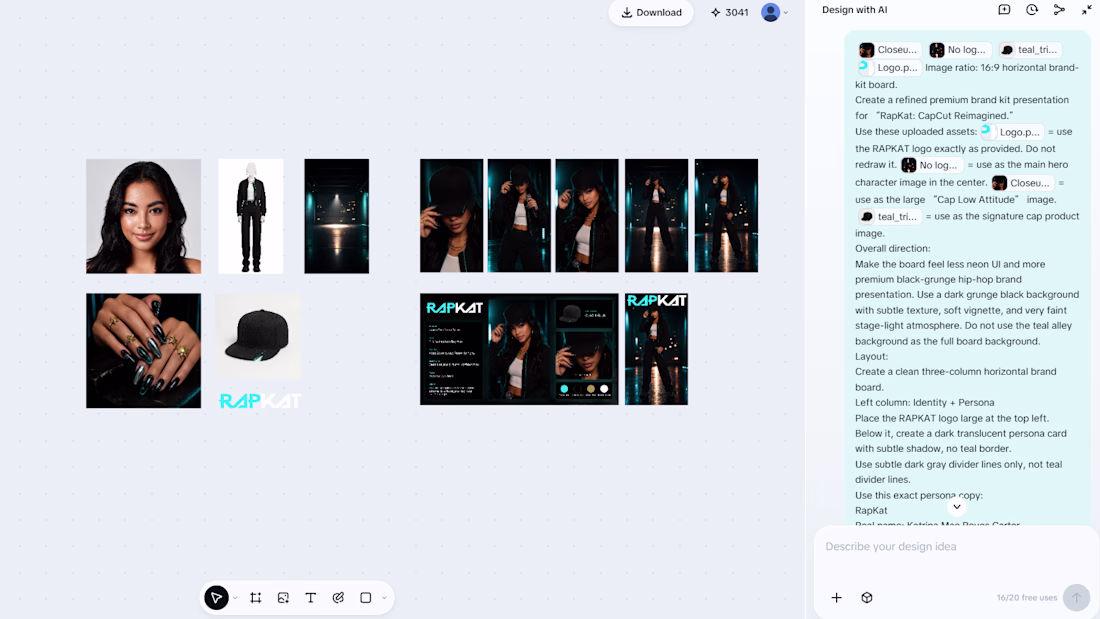Select the teal RAPKAT logo on canvas
The height and width of the screenshot is (619, 1100).
point(260,401)
